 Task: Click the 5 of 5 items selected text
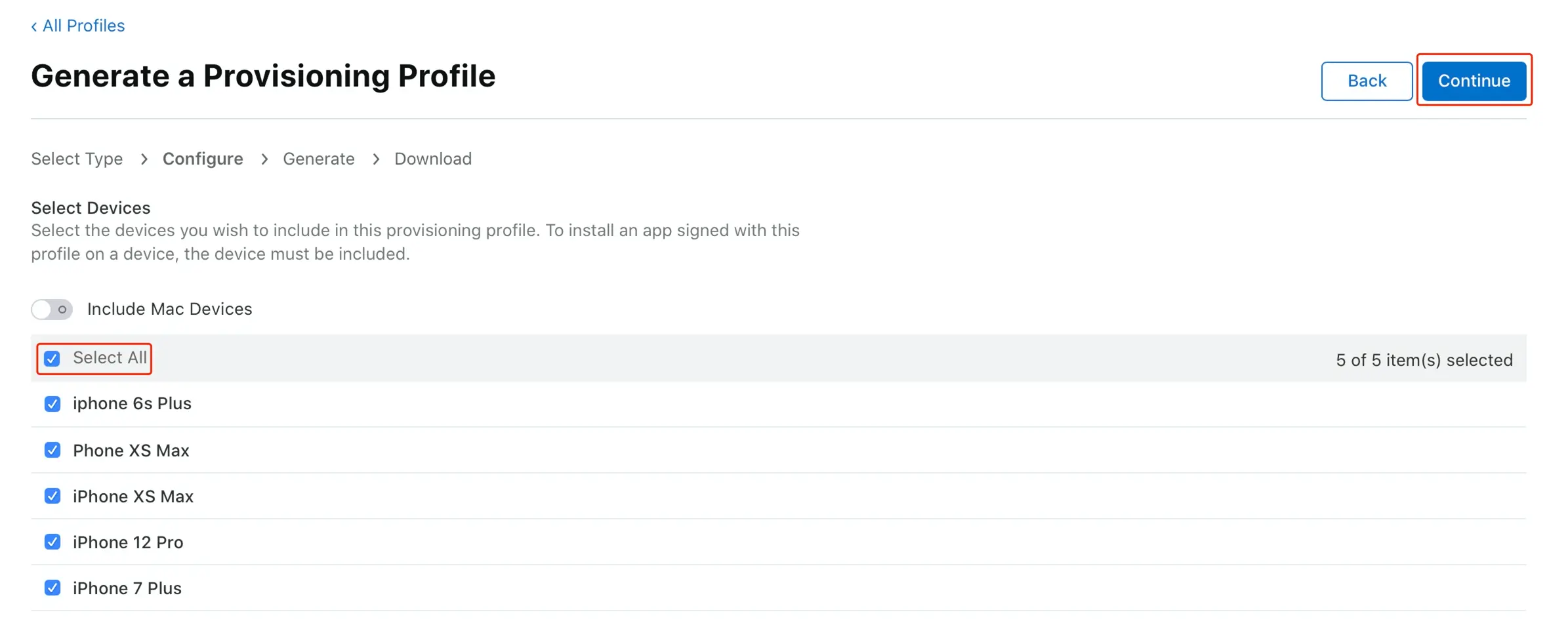tap(1424, 360)
